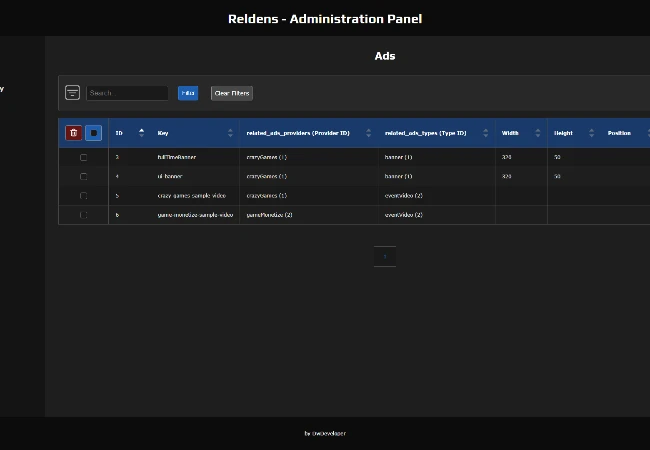The height and width of the screenshot is (450, 650).
Task: Click eventVideo (2) in the crazy-games-sample-video row
Action: tap(404, 196)
